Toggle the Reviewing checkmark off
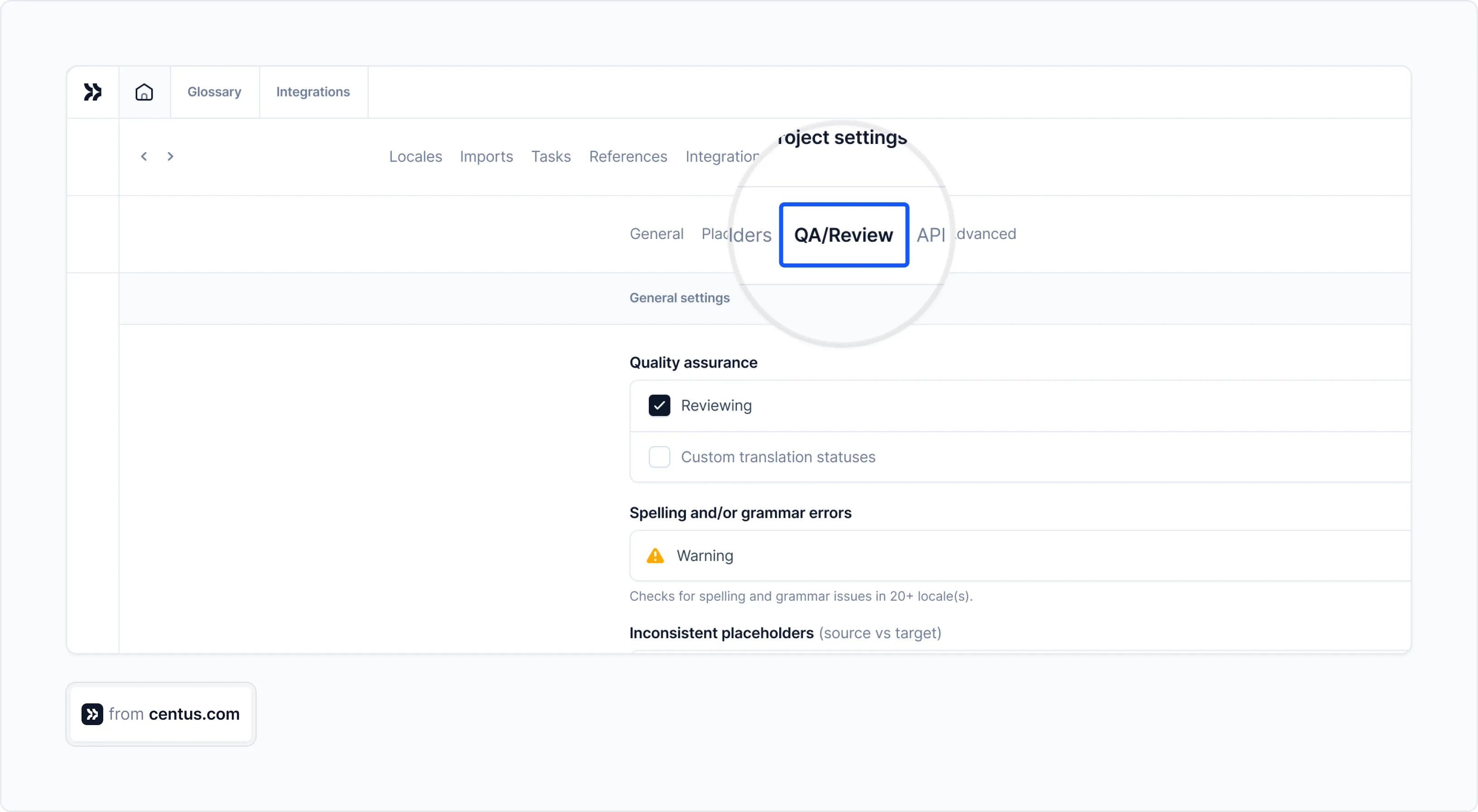This screenshot has height=812, width=1478. 659,406
